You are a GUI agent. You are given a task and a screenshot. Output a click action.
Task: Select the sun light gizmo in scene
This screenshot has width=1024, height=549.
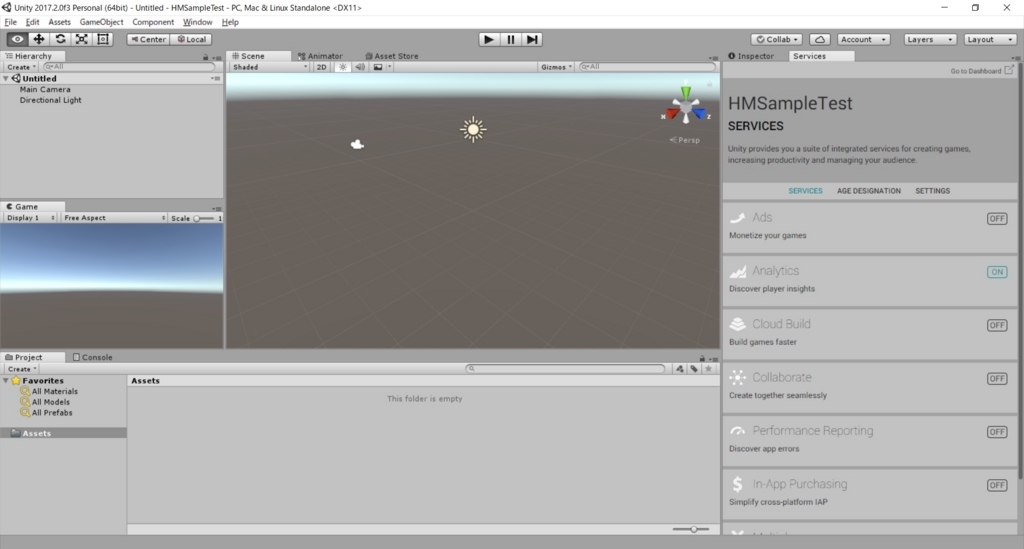(x=473, y=129)
